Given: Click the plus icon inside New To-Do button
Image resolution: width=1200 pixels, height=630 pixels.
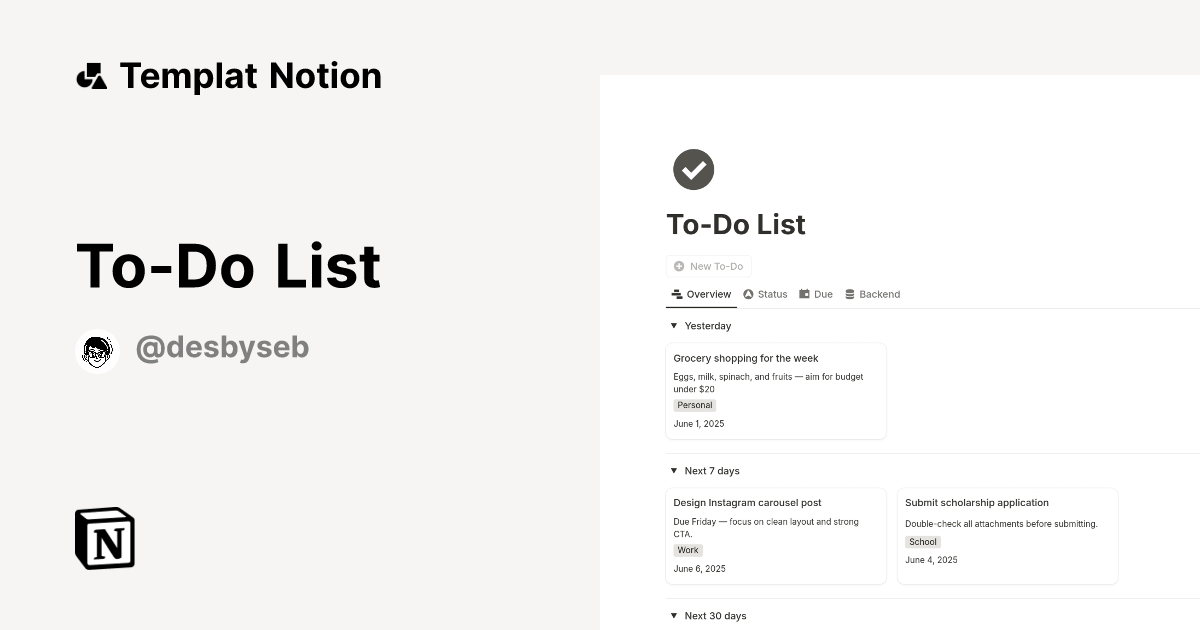Looking at the screenshot, I should 679,266.
